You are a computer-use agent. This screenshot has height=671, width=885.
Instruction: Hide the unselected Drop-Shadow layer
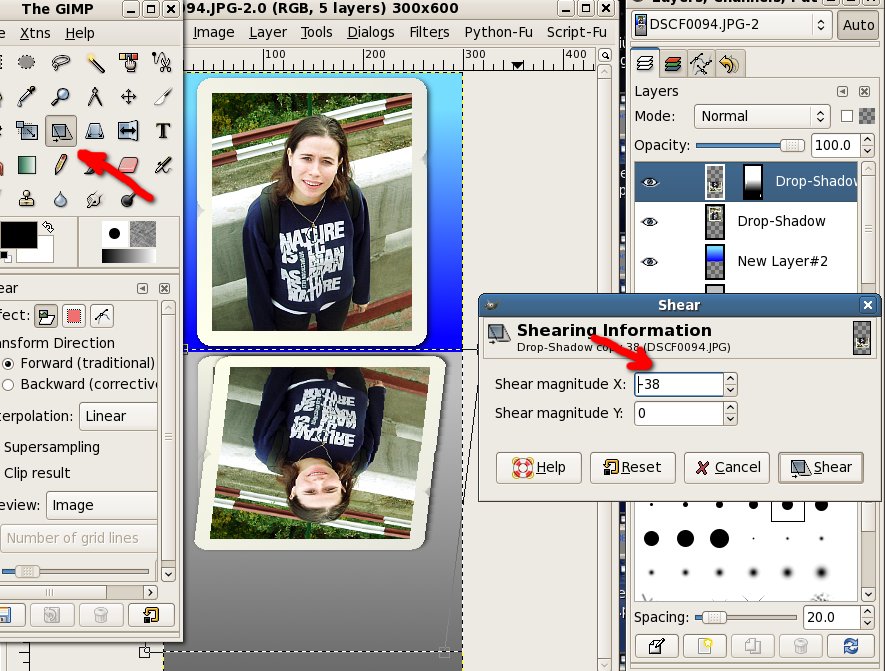pos(650,222)
